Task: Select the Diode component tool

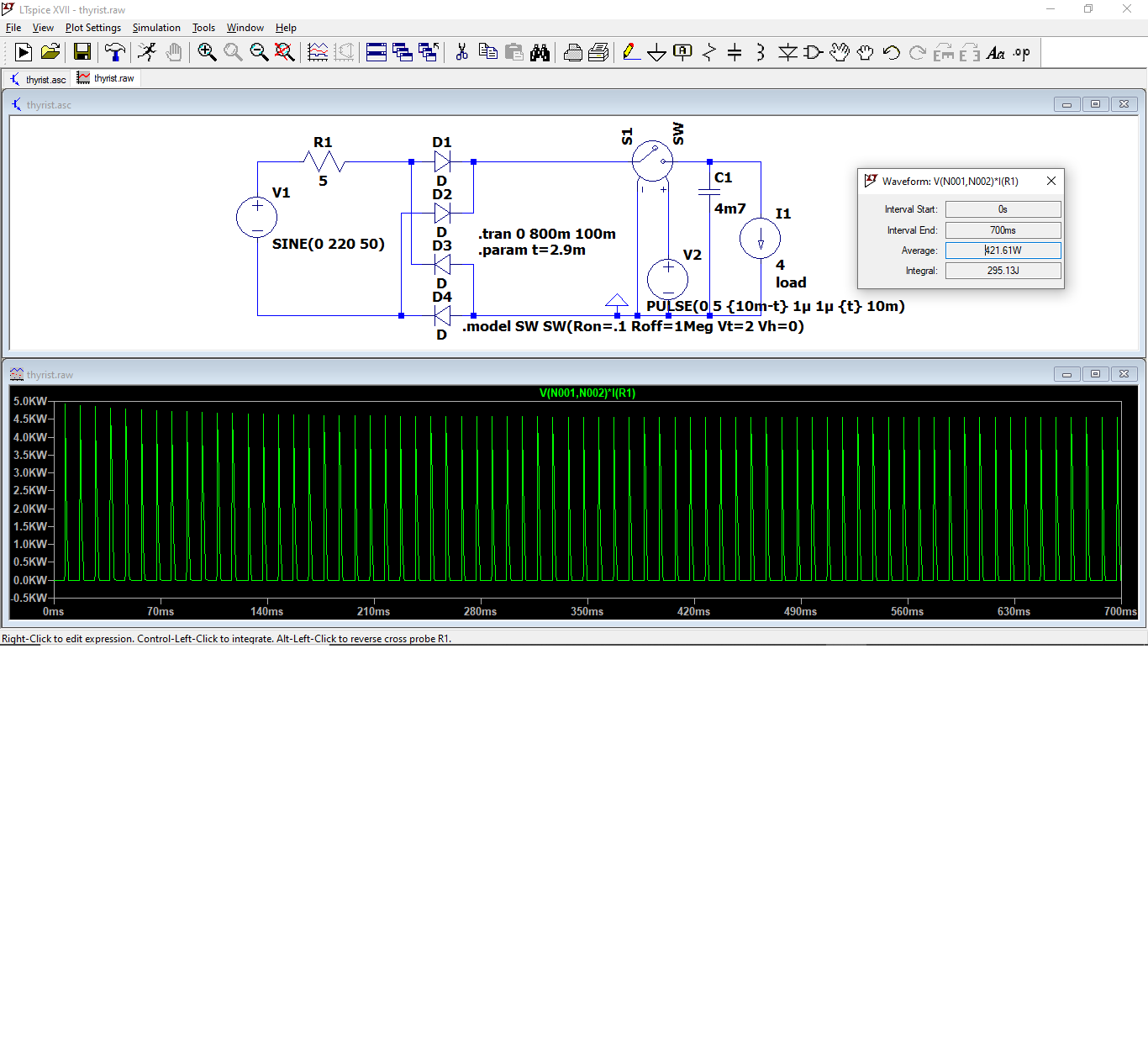Action: coord(787,52)
